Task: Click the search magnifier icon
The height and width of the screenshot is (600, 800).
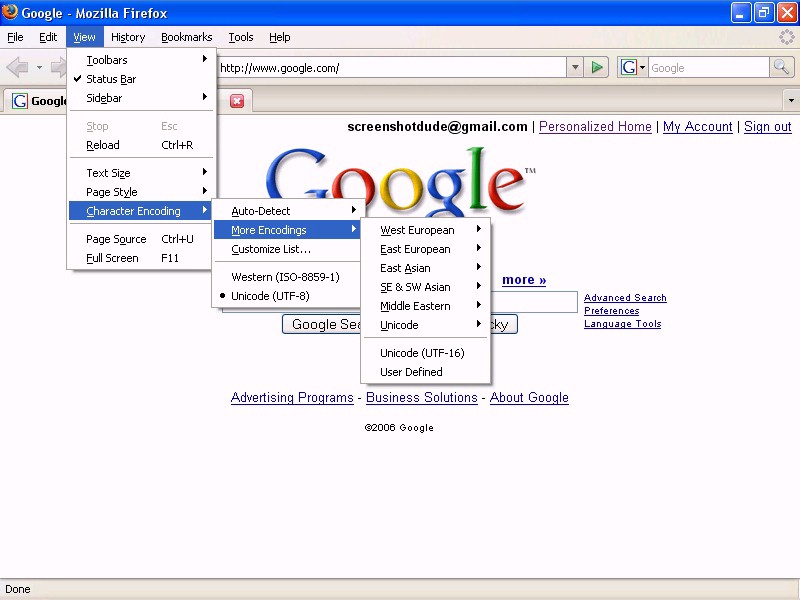Action: [782, 68]
